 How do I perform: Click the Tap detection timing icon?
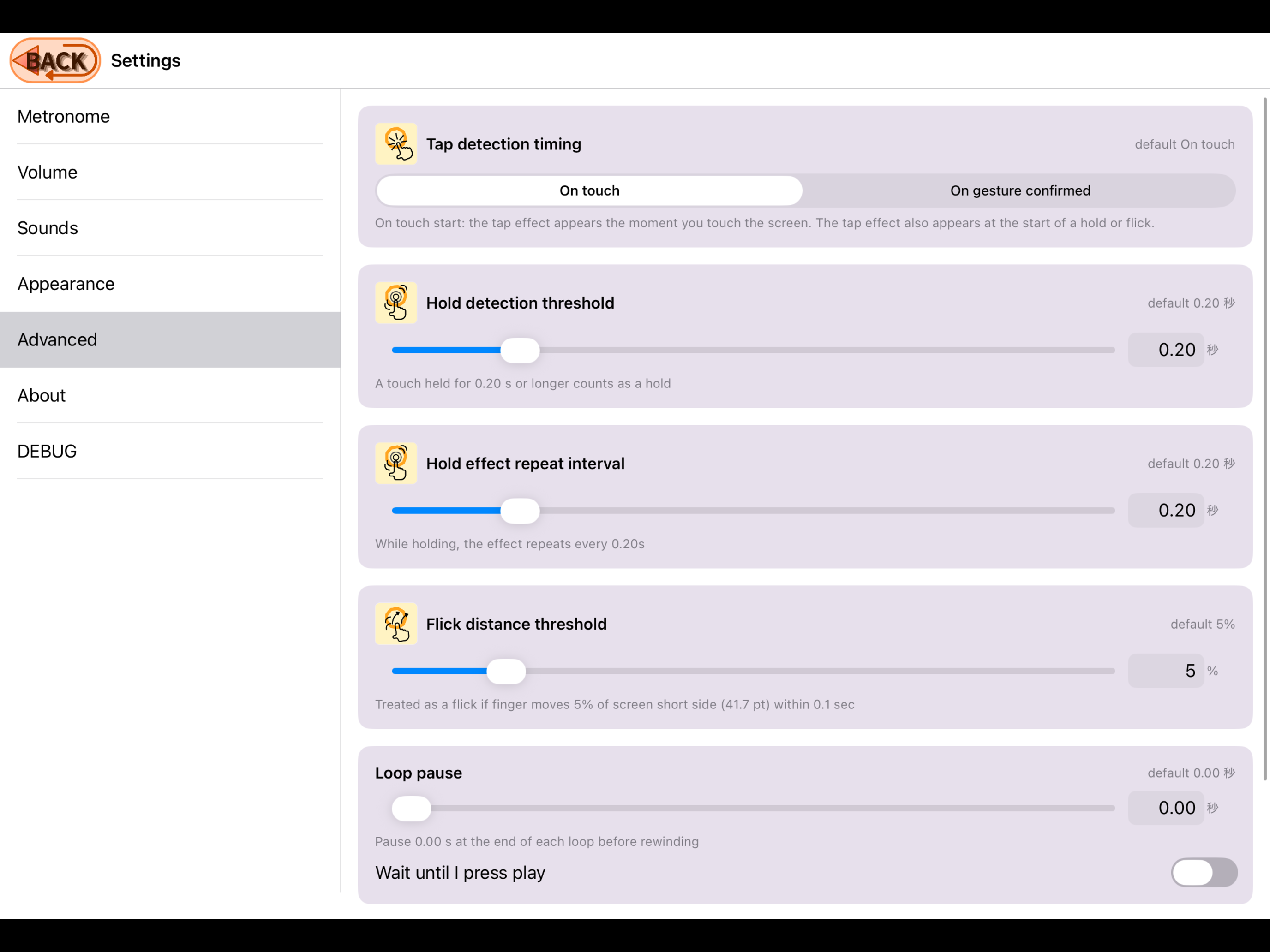tap(396, 144)
